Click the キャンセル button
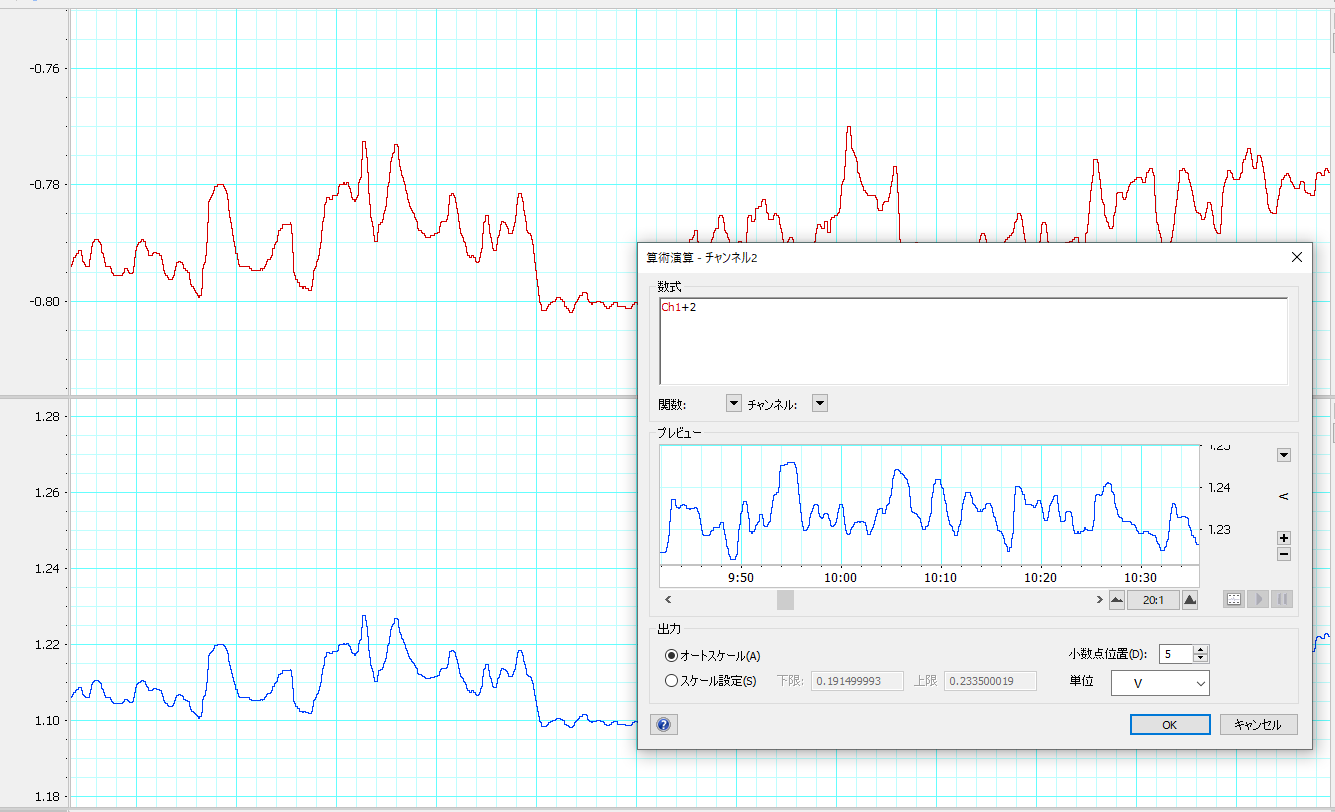 coord(1258,725)
